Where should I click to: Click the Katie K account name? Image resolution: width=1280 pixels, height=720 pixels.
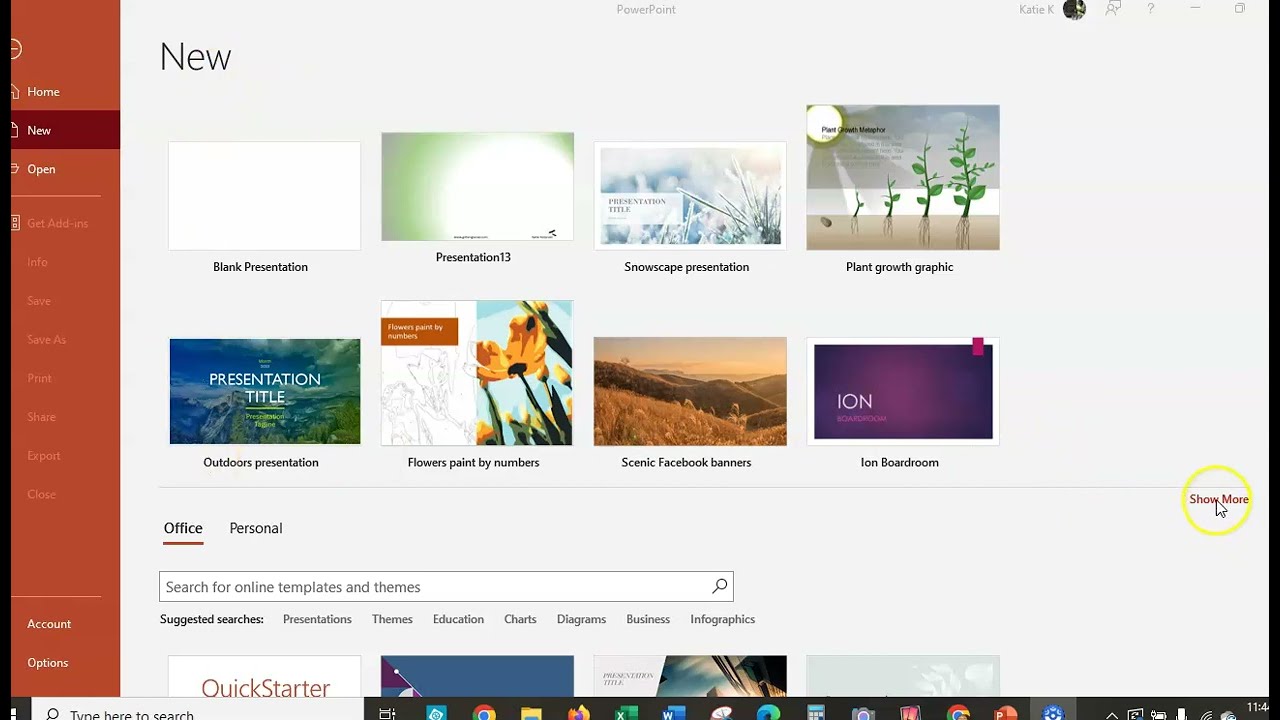(x=1036, y=9)
